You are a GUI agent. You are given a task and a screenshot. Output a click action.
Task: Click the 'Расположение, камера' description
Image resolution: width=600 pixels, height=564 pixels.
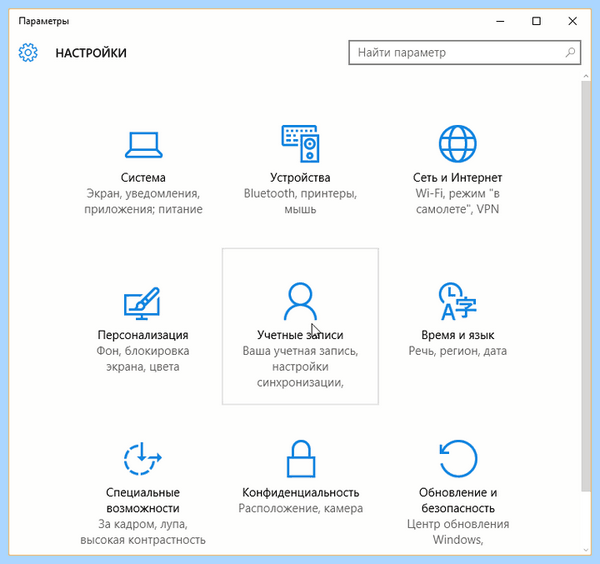tap(301, 509)
